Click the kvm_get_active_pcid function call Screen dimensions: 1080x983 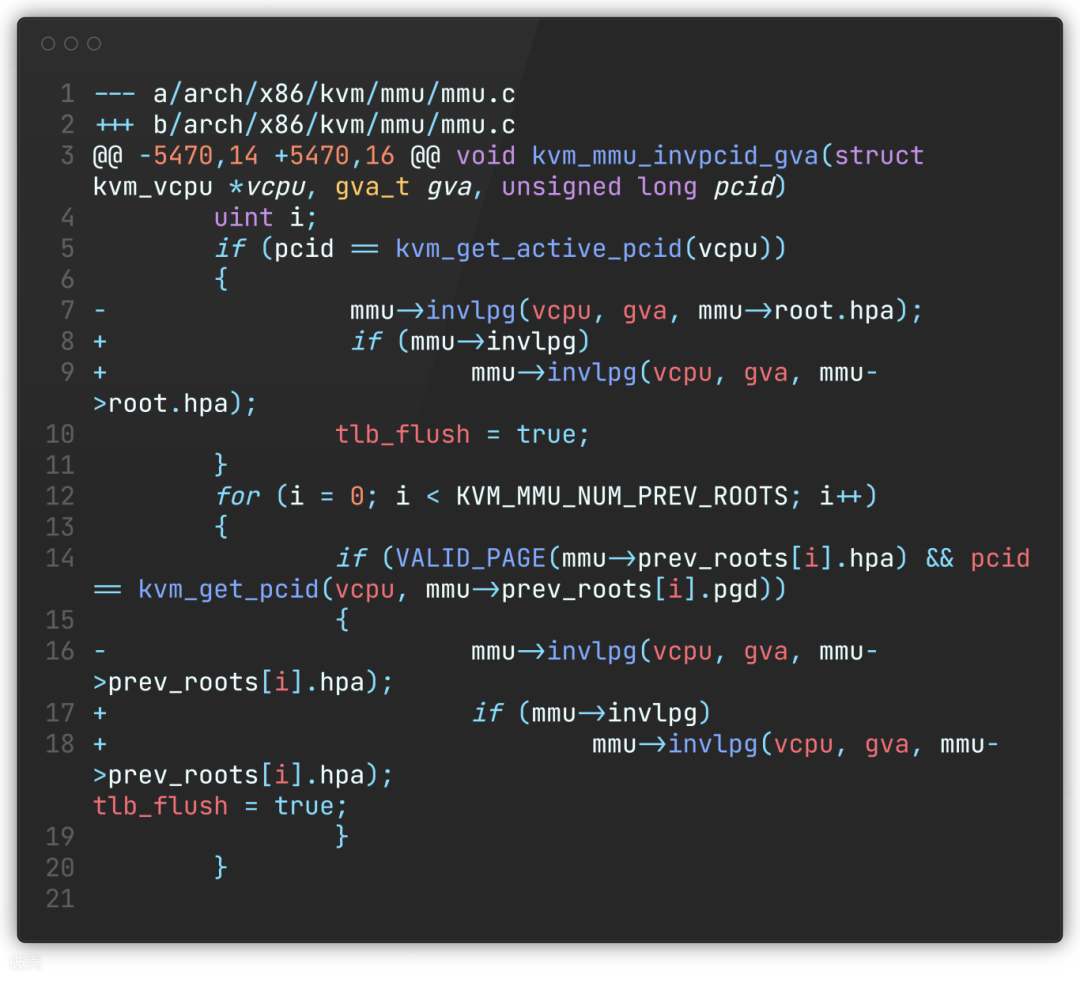click(x=538, y=249)
